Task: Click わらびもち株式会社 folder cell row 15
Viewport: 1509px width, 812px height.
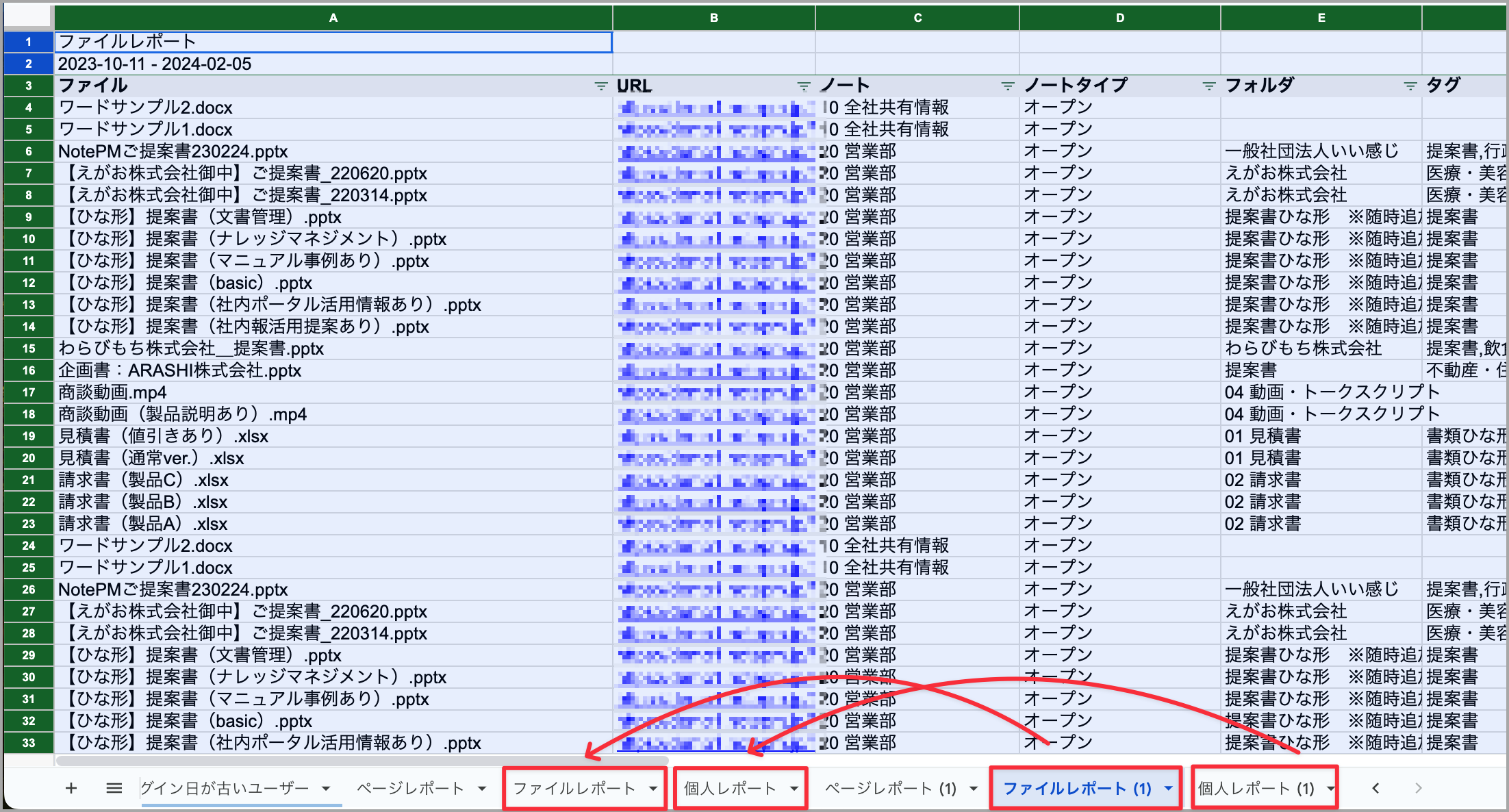Action: coord(1321,348)
